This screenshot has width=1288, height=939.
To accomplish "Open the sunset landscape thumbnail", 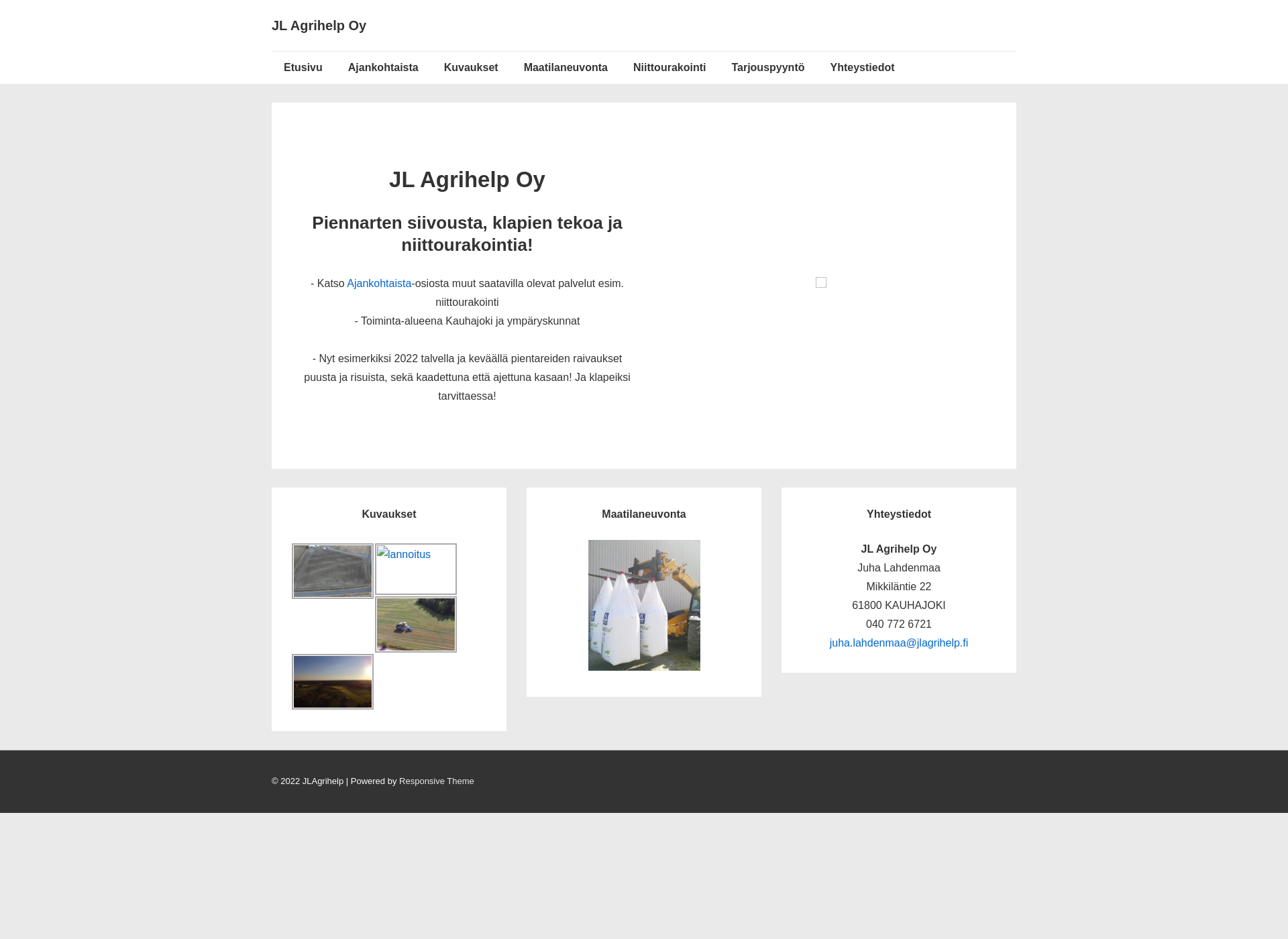I will (x=333, y=681).
